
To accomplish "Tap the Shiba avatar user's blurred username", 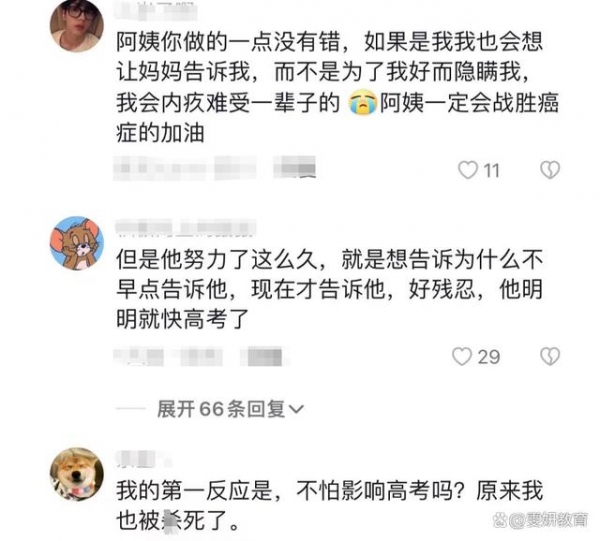I will (x=142, y=458).
